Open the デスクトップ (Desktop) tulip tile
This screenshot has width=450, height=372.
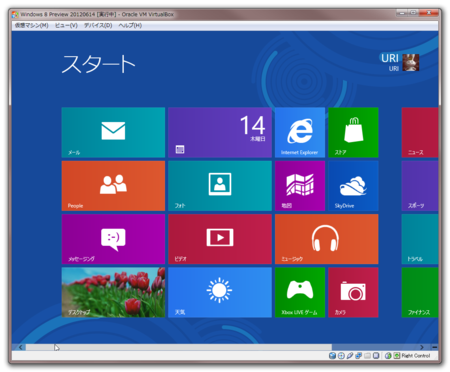[113, 292]
